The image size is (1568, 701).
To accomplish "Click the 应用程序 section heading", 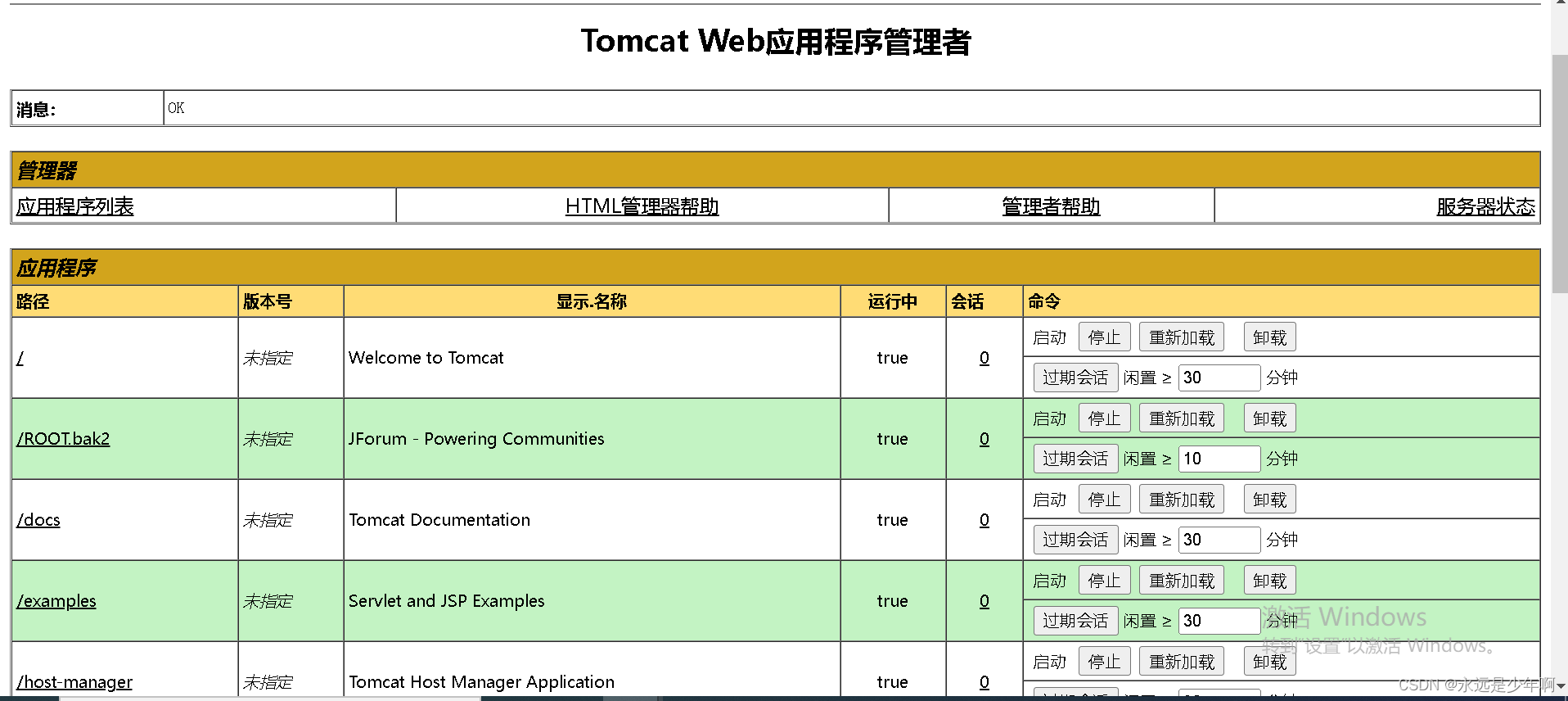I will 56,268.
